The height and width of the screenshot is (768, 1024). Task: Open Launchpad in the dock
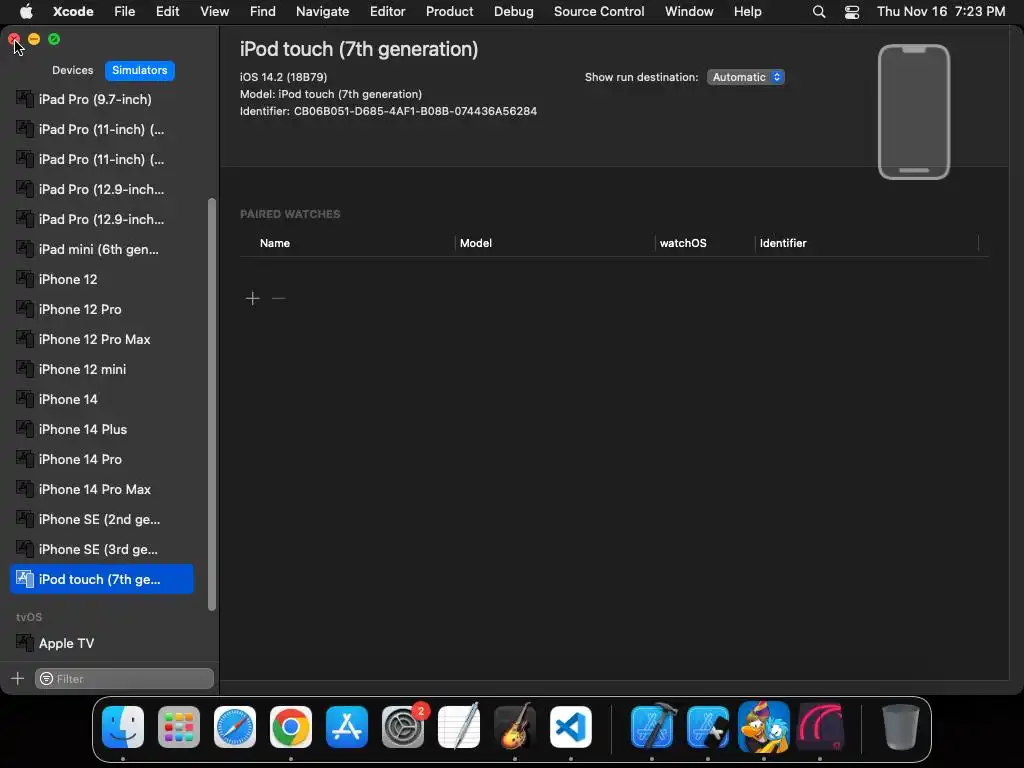[179, 727]
